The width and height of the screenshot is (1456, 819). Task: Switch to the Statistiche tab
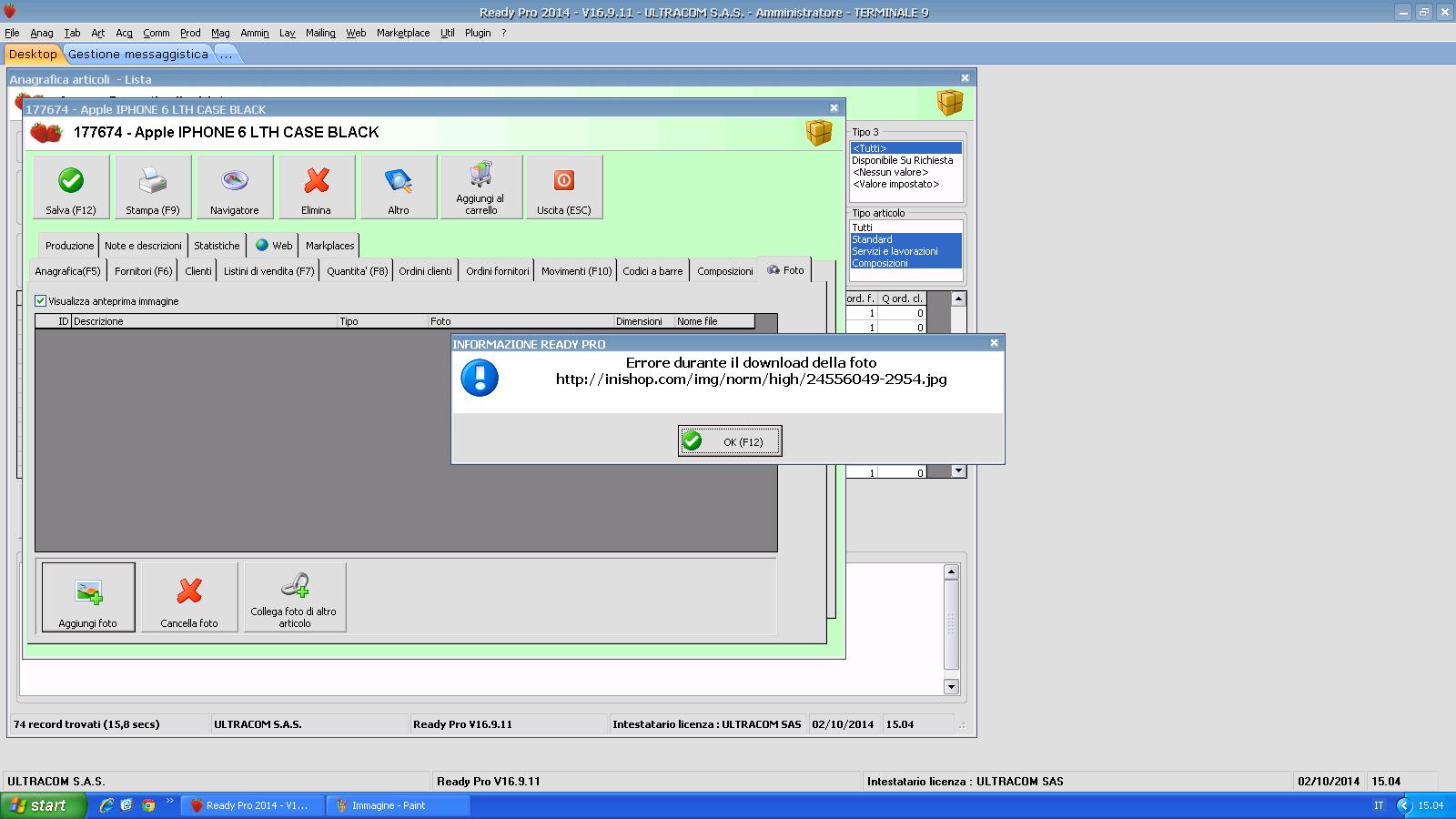tap(217, 246)
